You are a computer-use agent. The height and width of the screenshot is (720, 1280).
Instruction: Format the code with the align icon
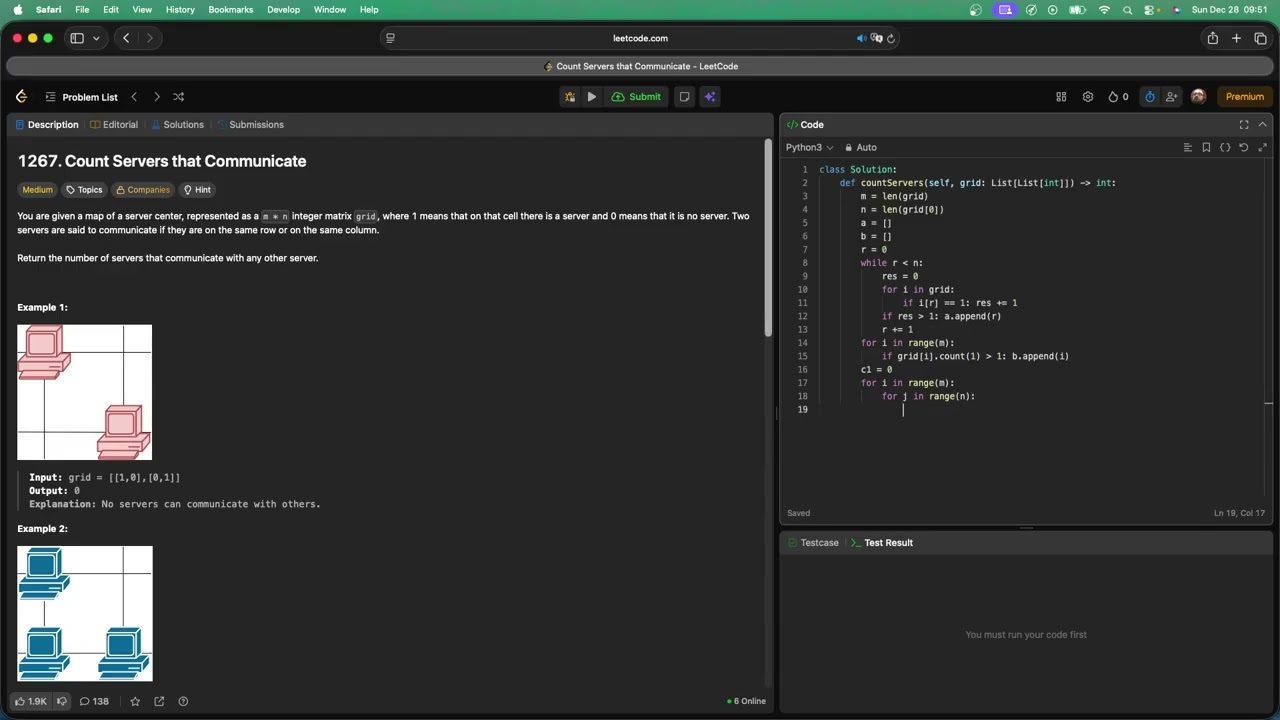tap(1188, 147)
